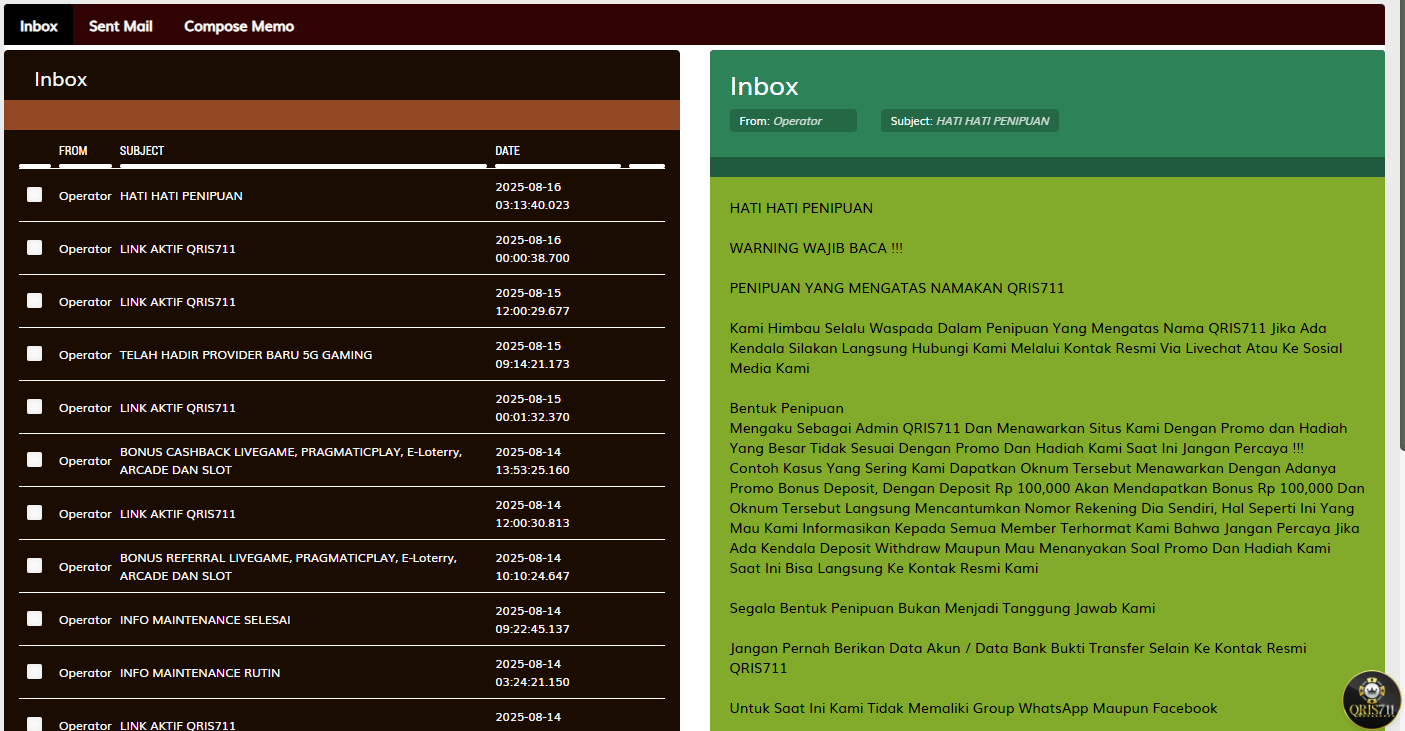This screenshot has width=1405, height=731.
Task: Open the HATI HATI PENIPUAN message
Action: (x=181, y=196)
